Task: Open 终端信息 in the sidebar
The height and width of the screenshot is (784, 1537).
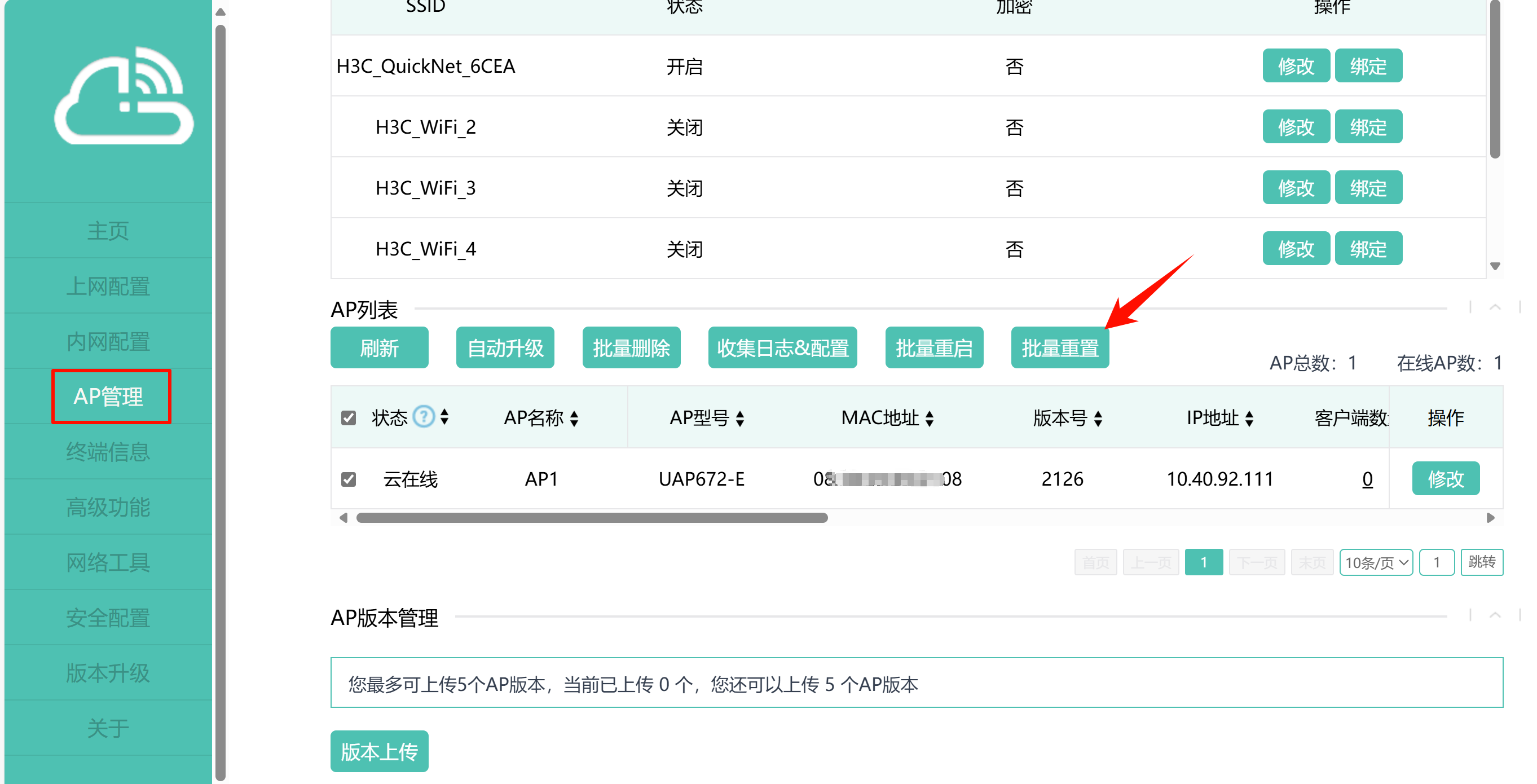Action: (108, 452)
